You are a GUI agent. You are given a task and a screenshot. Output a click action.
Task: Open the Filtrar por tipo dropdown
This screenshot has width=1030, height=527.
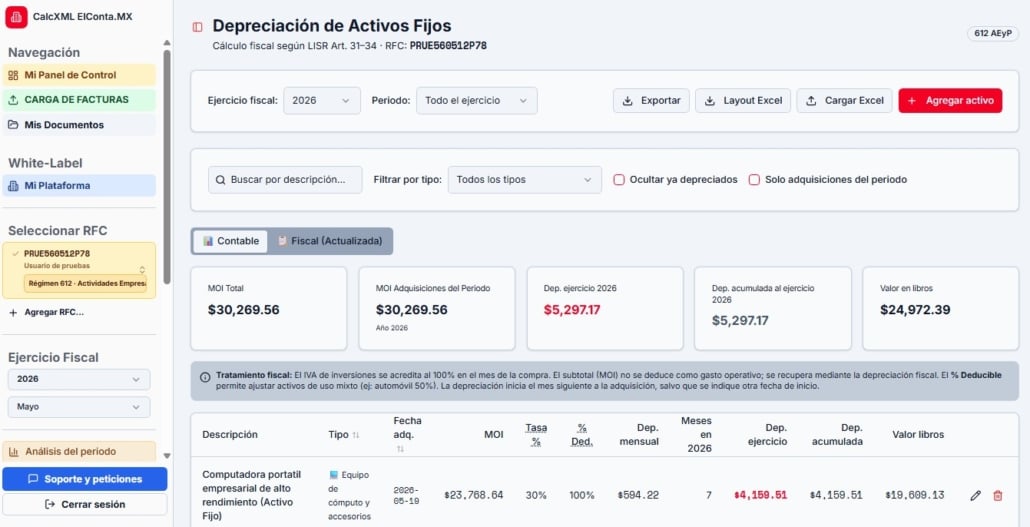[x=525, y=179]
